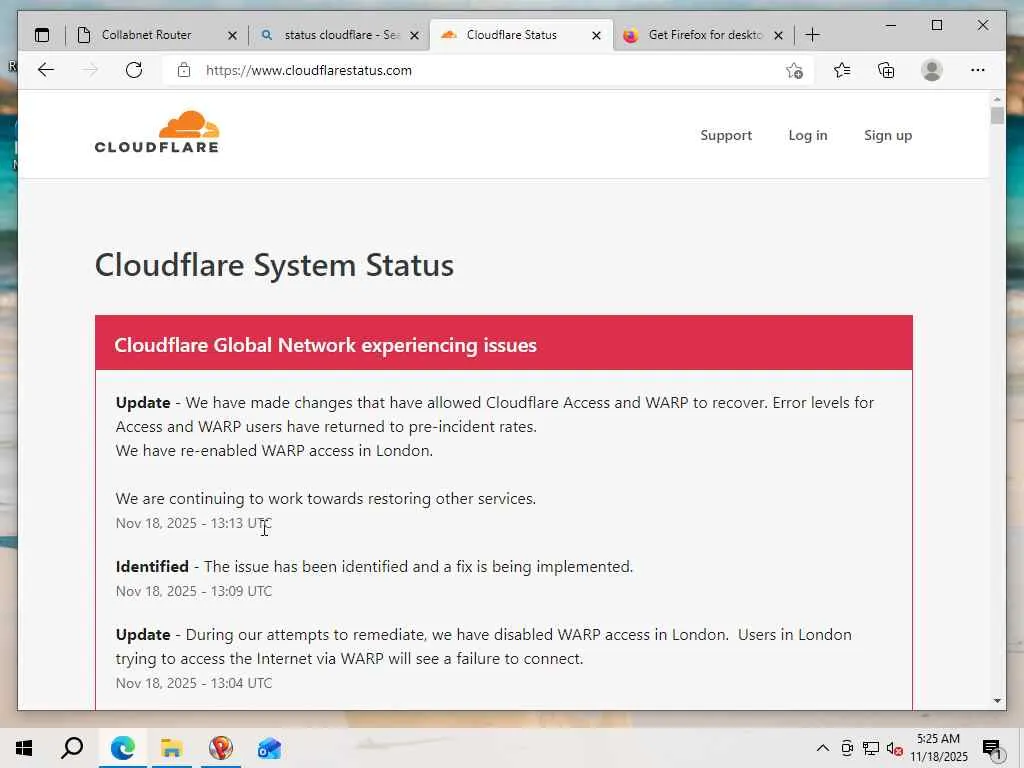Click the Nov 18, 2025 - 13:04 UTC timestamp

194,683
